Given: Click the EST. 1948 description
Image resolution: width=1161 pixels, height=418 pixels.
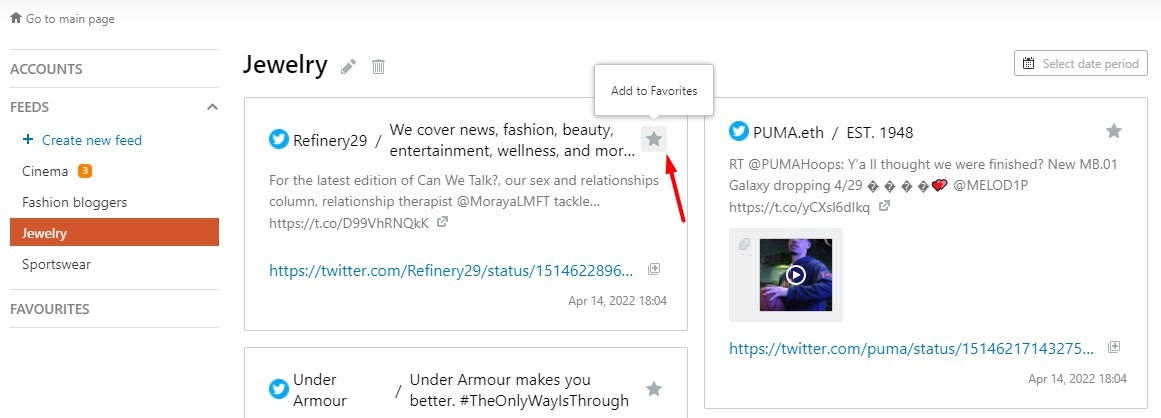Looking at the screenshot, I should [x=881, y=132].
